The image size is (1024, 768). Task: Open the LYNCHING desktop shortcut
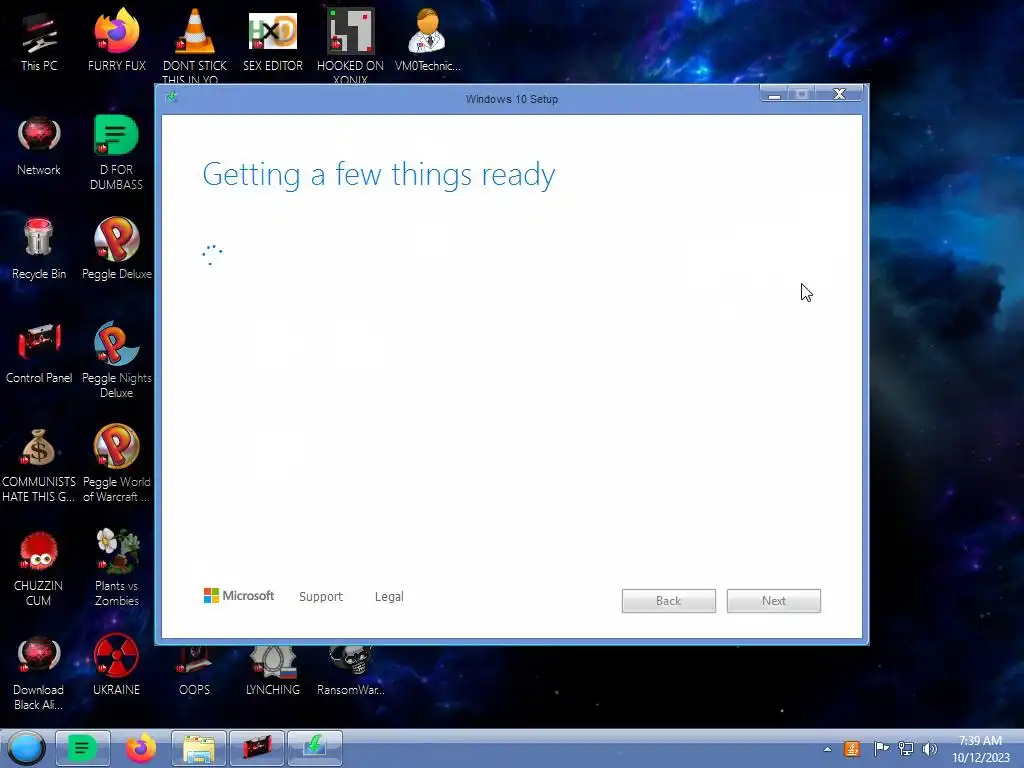[272, 671]
